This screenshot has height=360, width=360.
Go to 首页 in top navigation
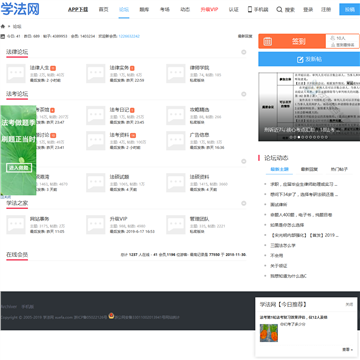coord(104,10)
